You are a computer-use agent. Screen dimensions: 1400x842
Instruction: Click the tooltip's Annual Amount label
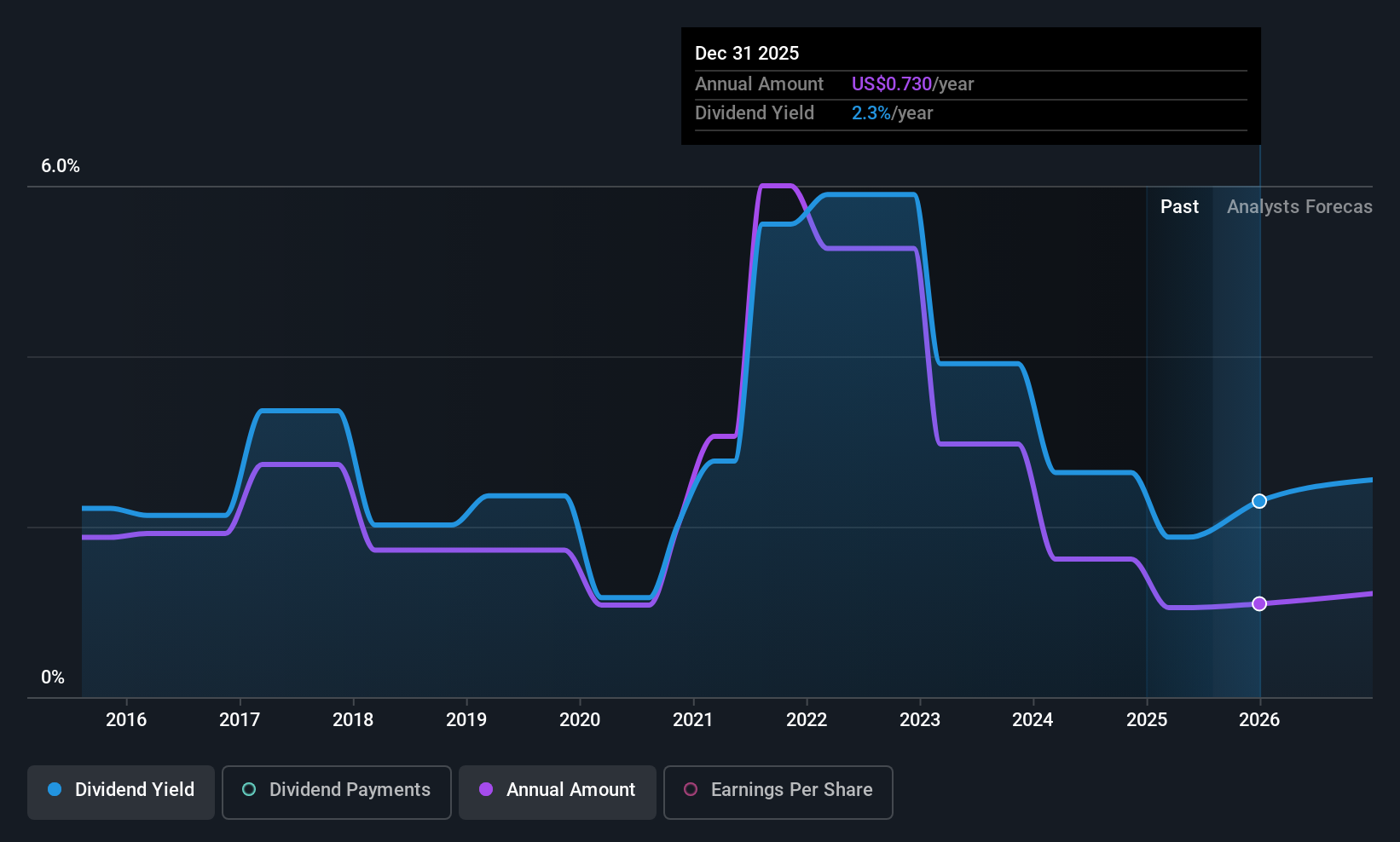click(x=759, y=84)
